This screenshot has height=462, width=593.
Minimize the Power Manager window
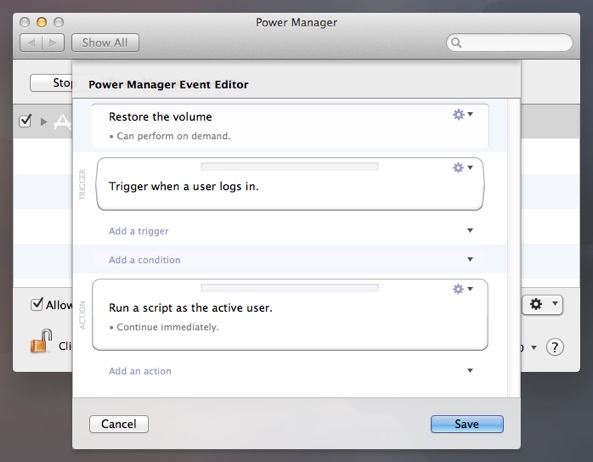42,22
